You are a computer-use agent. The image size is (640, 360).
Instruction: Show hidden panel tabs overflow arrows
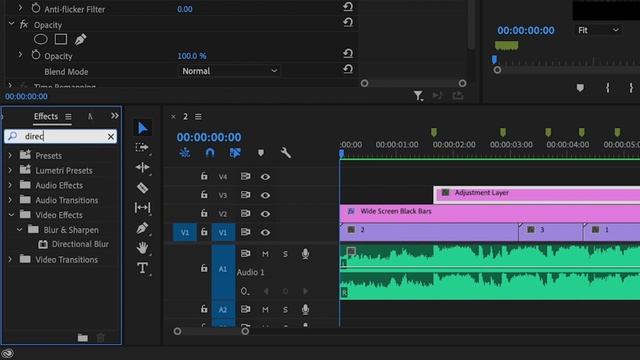pos(115,116)
